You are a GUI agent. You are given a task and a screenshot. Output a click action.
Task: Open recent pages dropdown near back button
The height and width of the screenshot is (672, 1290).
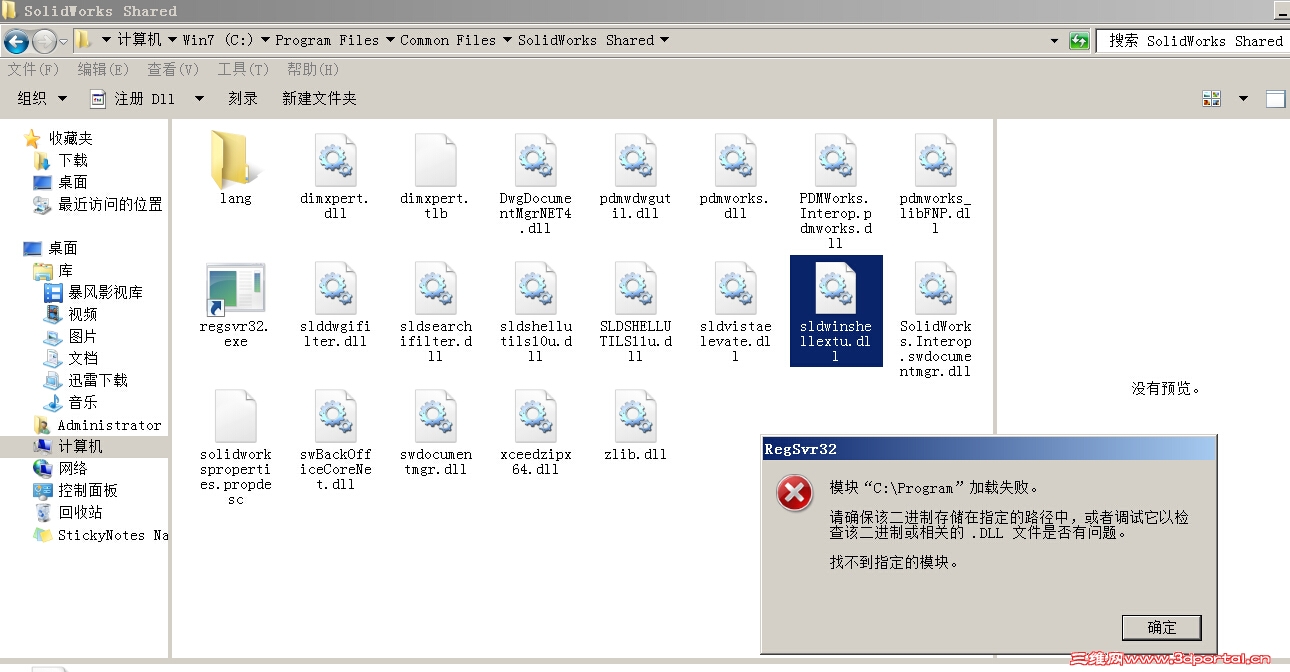[x=63, y=41]
